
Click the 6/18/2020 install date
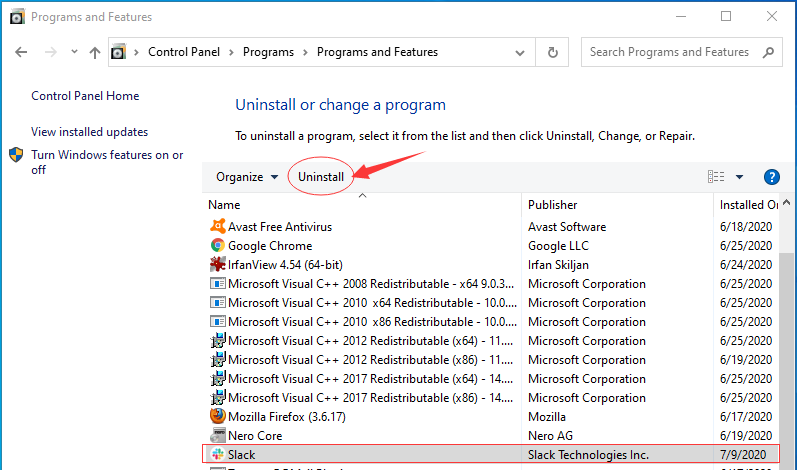click(746, 227)
